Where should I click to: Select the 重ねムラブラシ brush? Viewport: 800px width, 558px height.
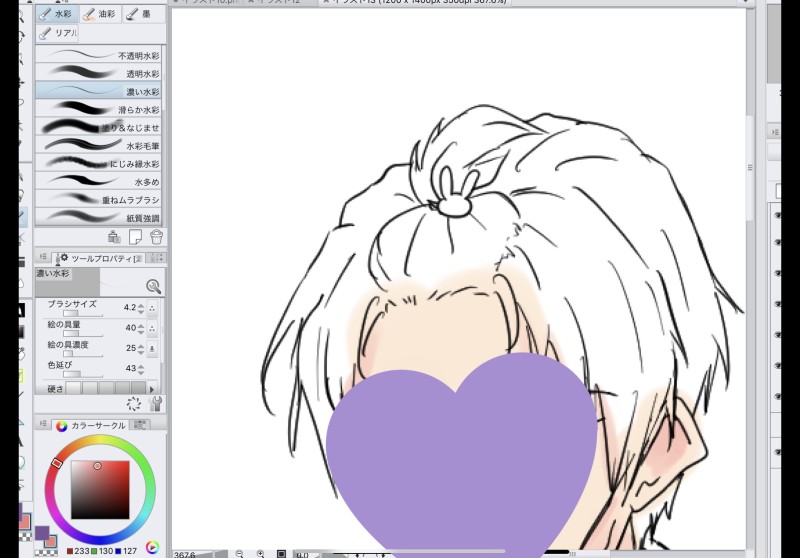tap(98, 199)
